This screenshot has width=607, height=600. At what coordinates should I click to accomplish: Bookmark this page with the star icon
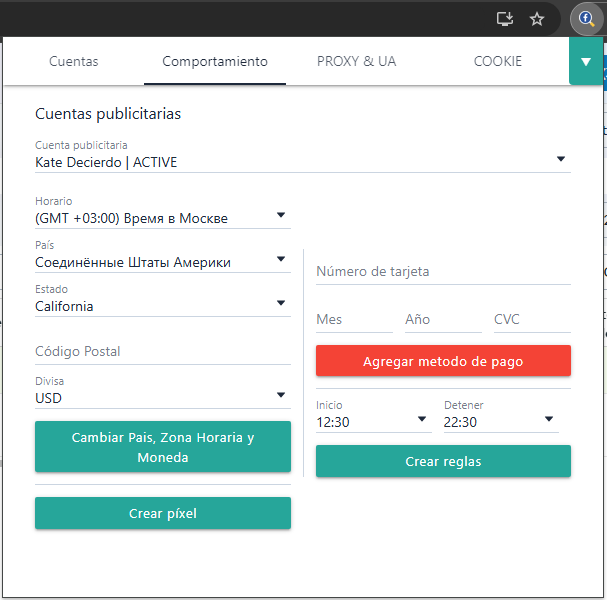coord(537,19)
